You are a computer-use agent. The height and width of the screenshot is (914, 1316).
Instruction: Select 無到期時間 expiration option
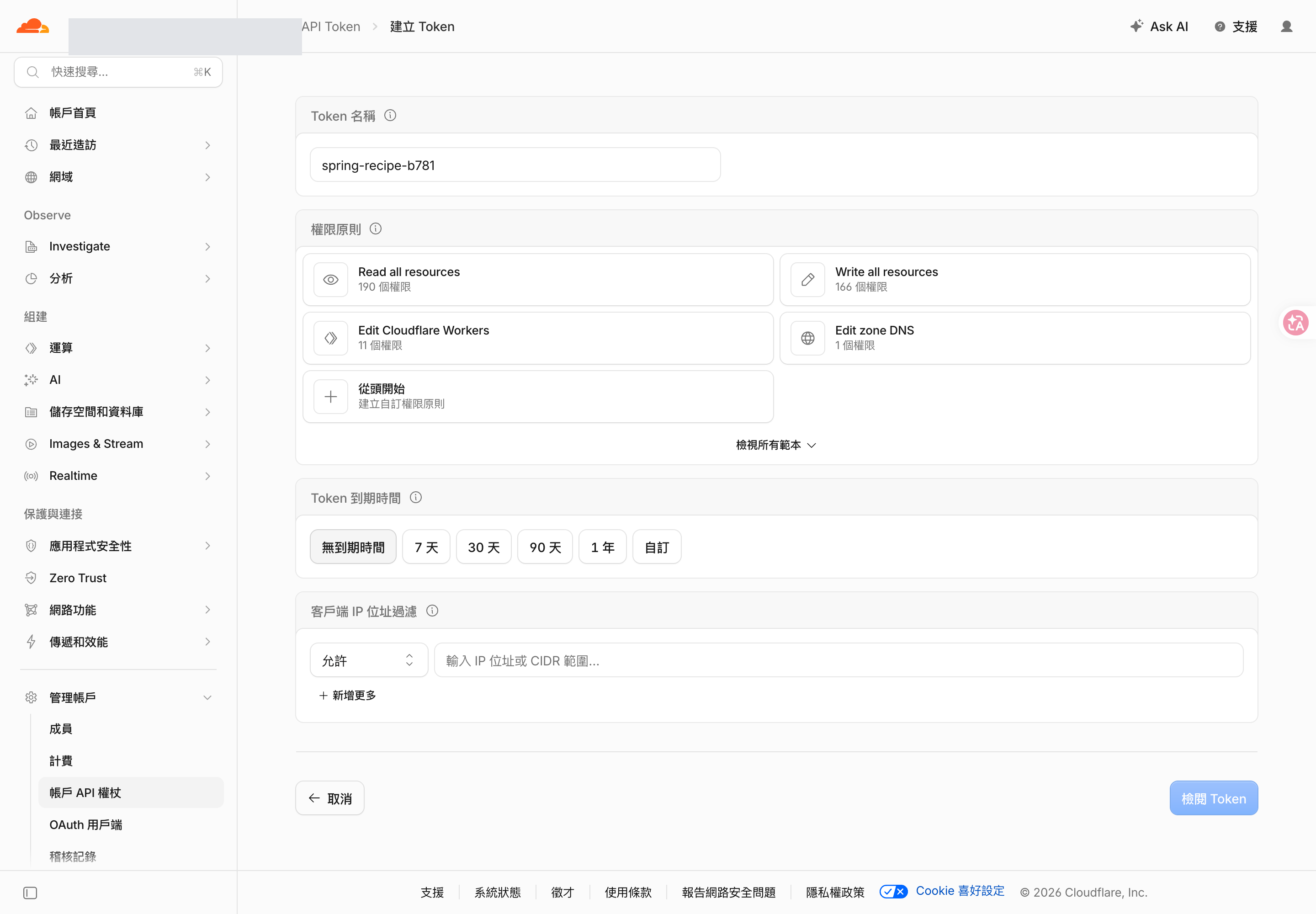click(x=353, y=547)
